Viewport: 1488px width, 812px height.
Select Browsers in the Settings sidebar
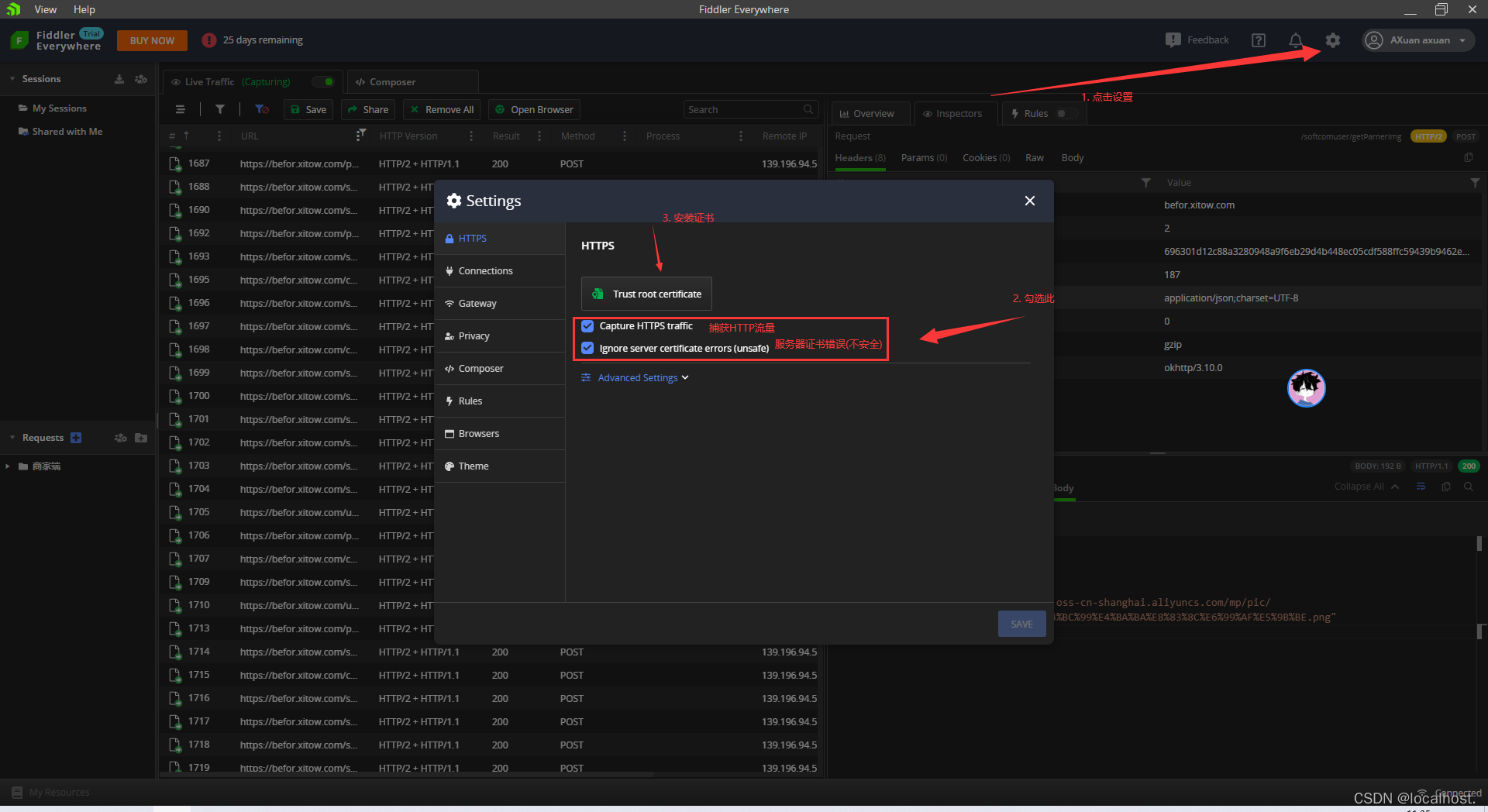[500, 434]
